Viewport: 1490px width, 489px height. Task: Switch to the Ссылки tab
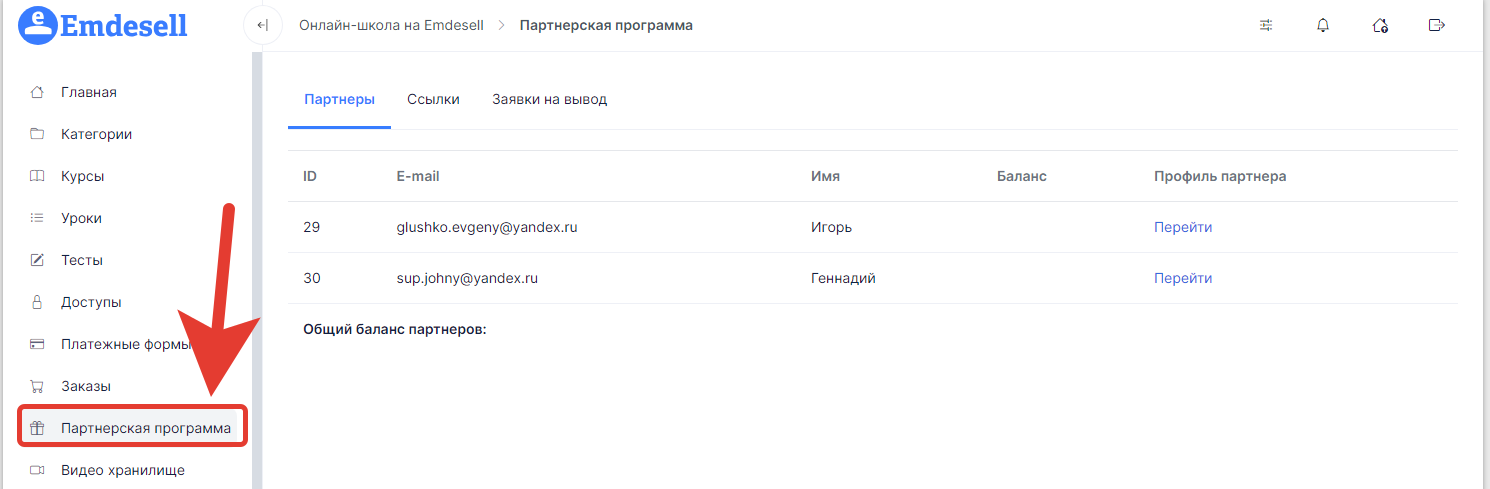(433, 99)
